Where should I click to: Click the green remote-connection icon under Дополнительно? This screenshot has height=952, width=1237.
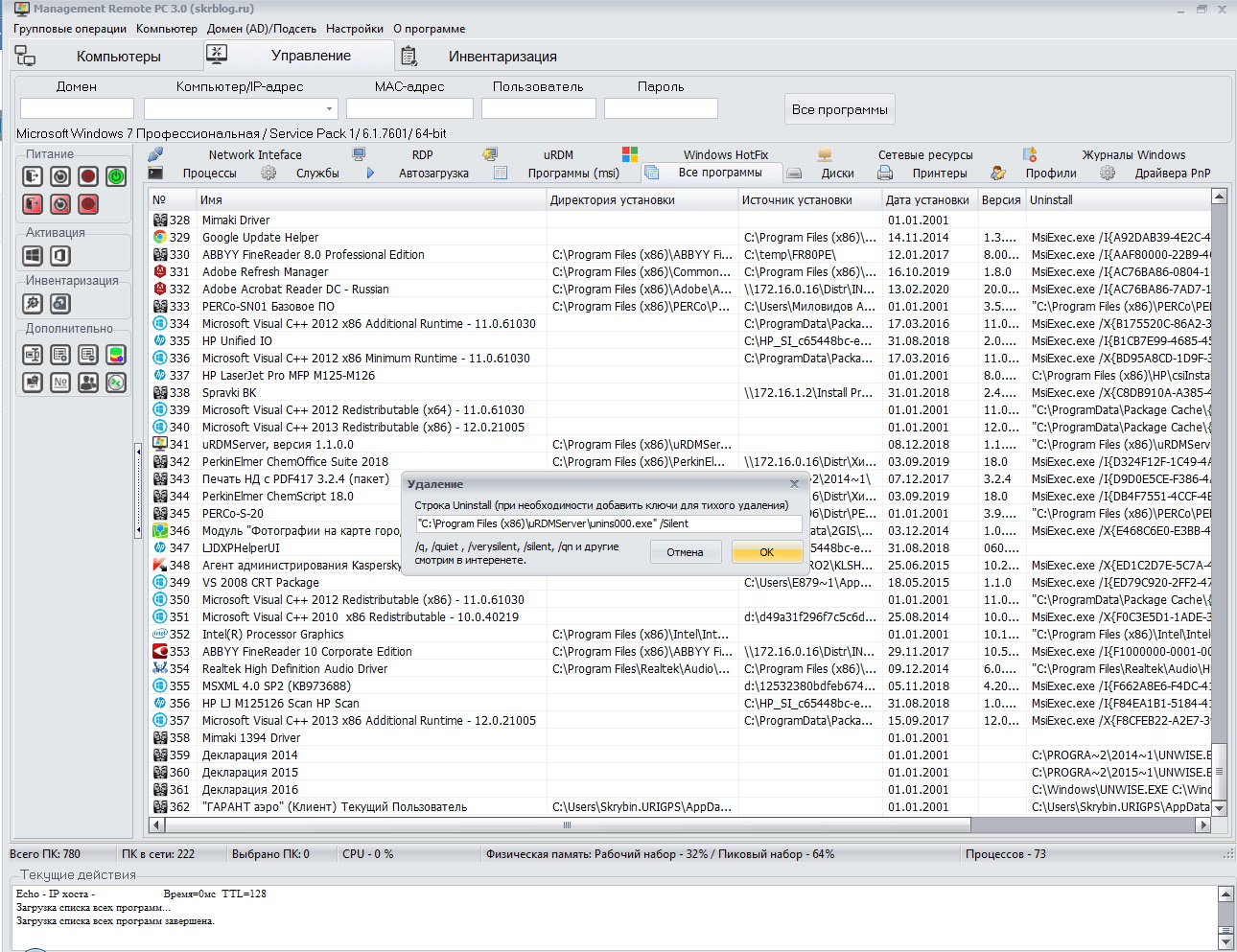pyautogui.click(x=116, y=383)
